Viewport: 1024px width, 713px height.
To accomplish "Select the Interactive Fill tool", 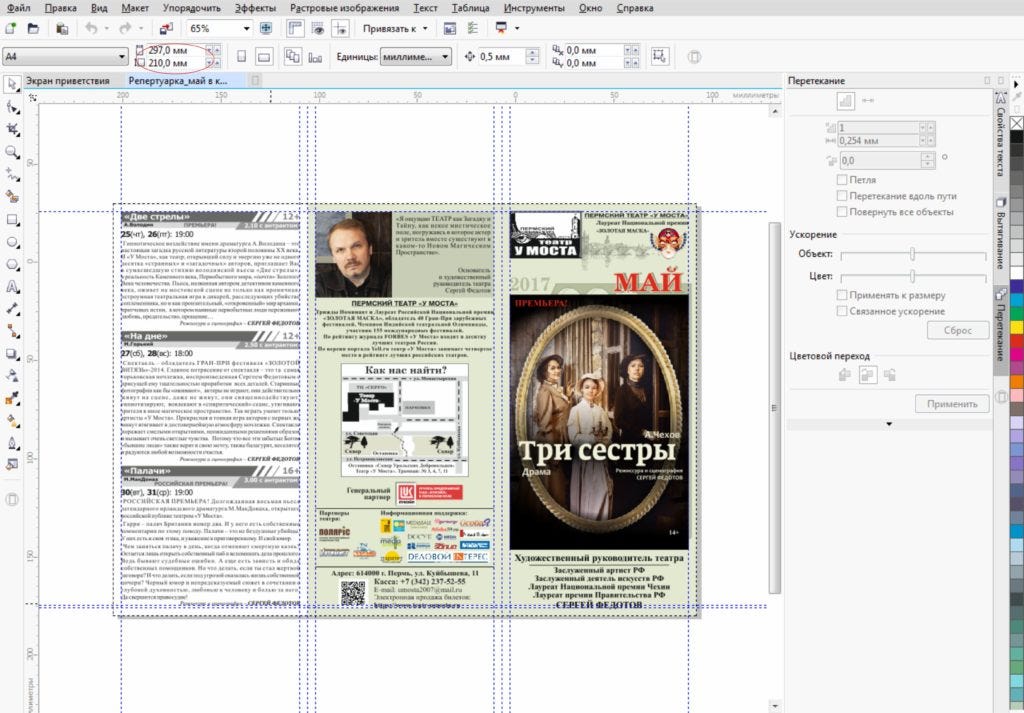I will coord(12,421).
